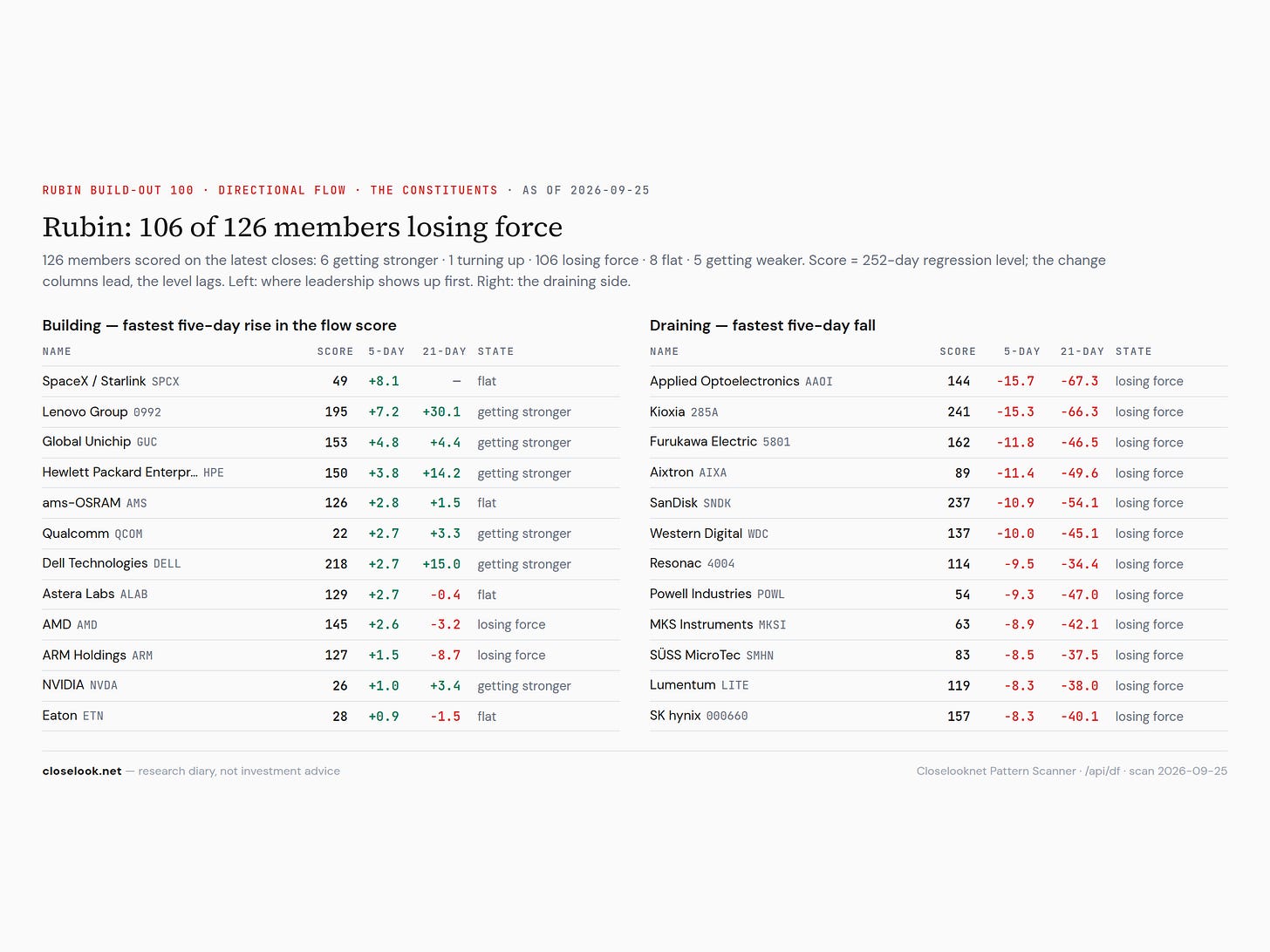Click the STATE column header in the Draining table
This screenshot has height=952, width=1270.
(1133, 351)
